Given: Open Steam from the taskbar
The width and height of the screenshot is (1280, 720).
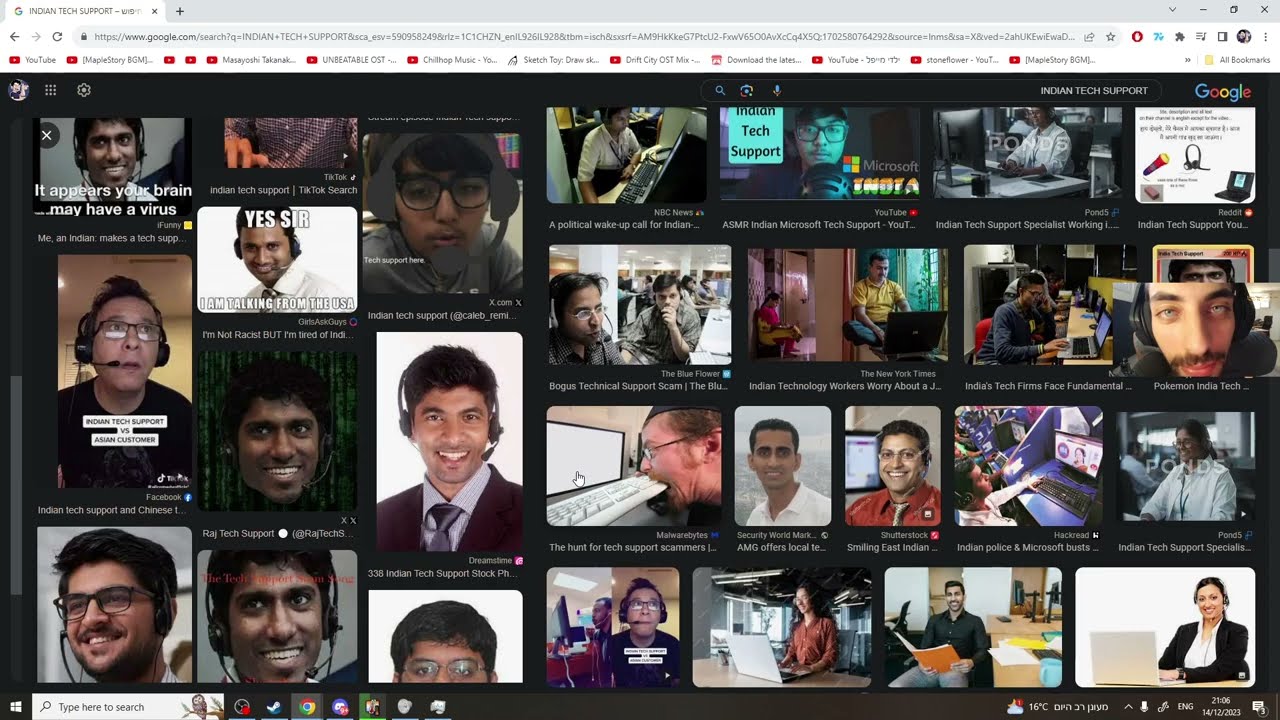Looking at the screenshot, I should pos(273,707).
